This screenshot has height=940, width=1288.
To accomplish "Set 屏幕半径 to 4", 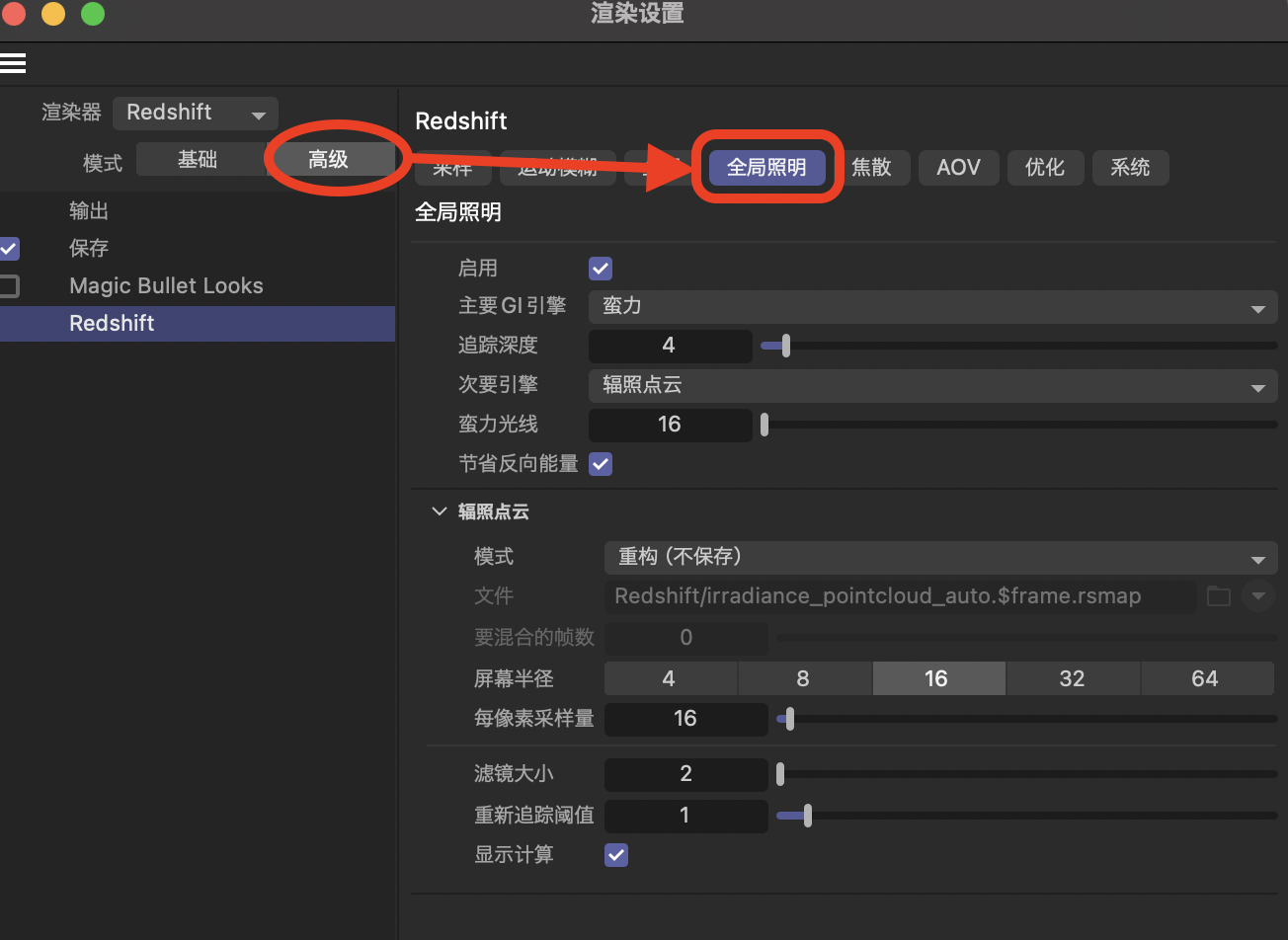I will coord(670,678).
